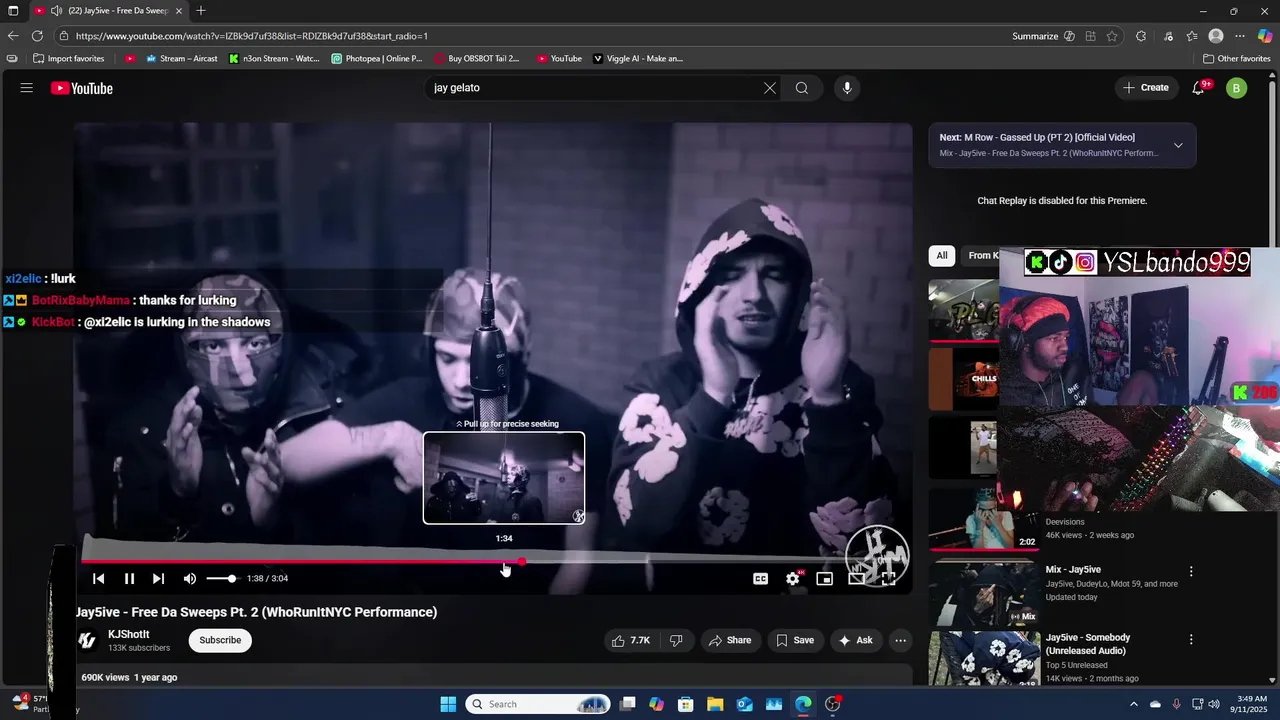Open the Windows Start menu
The image size is (1280, 720).
(x=448, y=704)
